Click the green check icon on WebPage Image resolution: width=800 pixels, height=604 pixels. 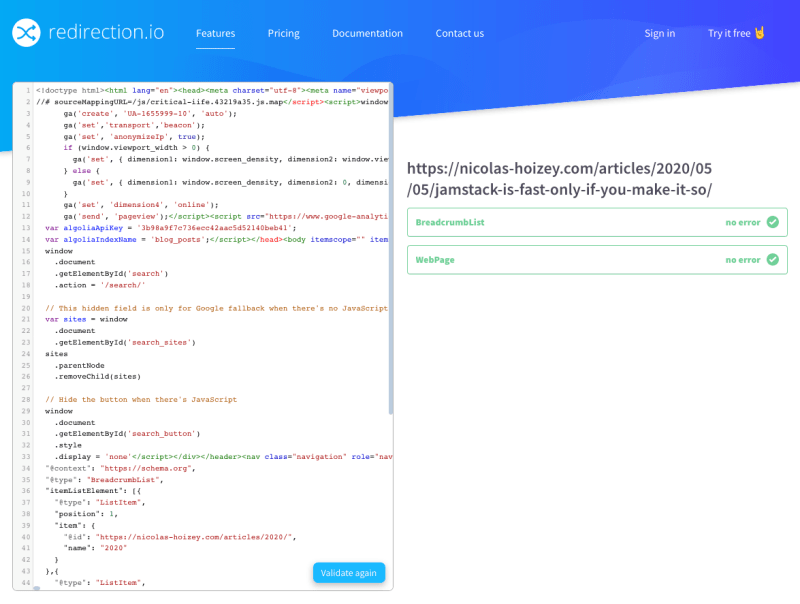point(772,260)
